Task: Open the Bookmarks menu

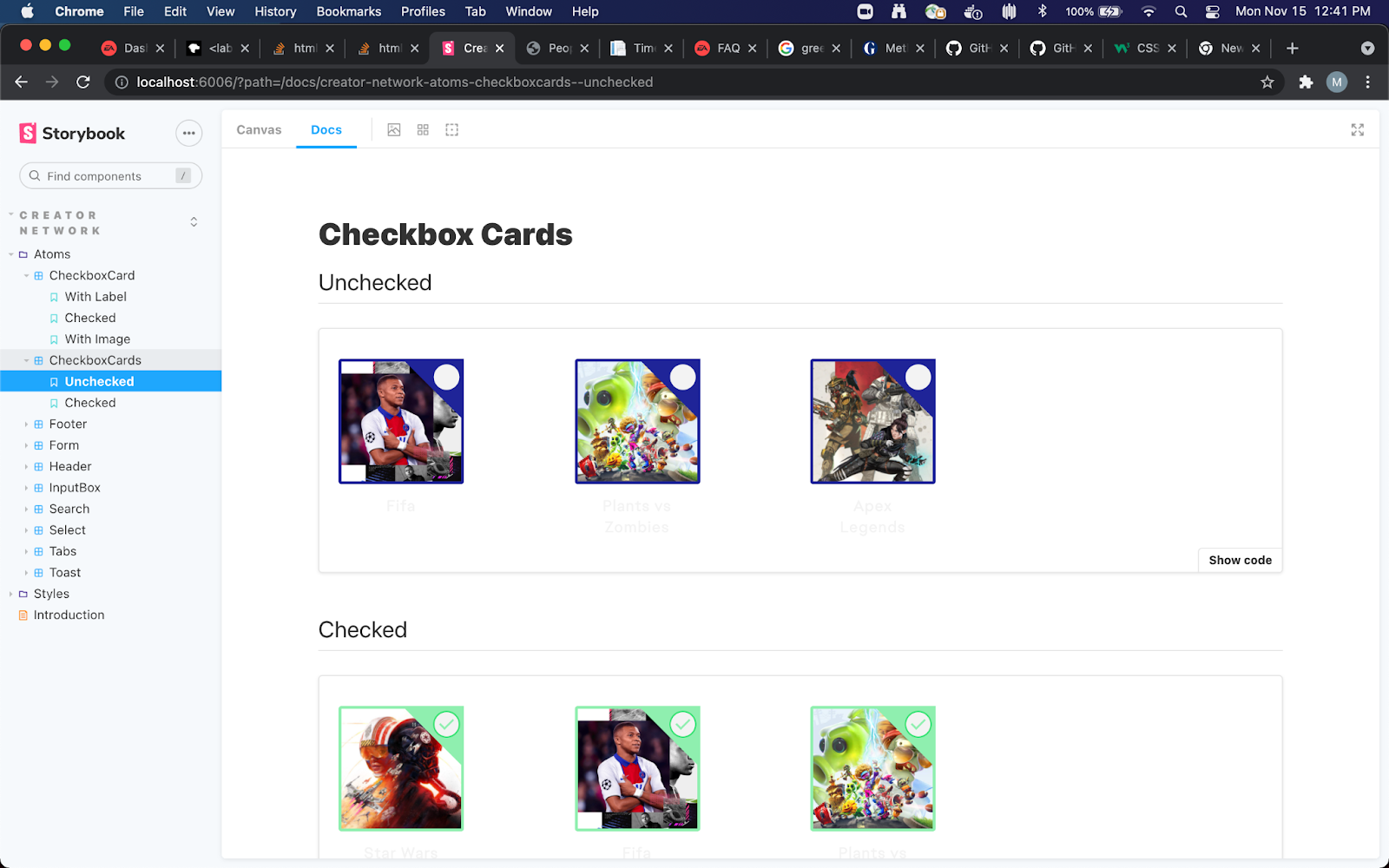Action: [349, 11]
